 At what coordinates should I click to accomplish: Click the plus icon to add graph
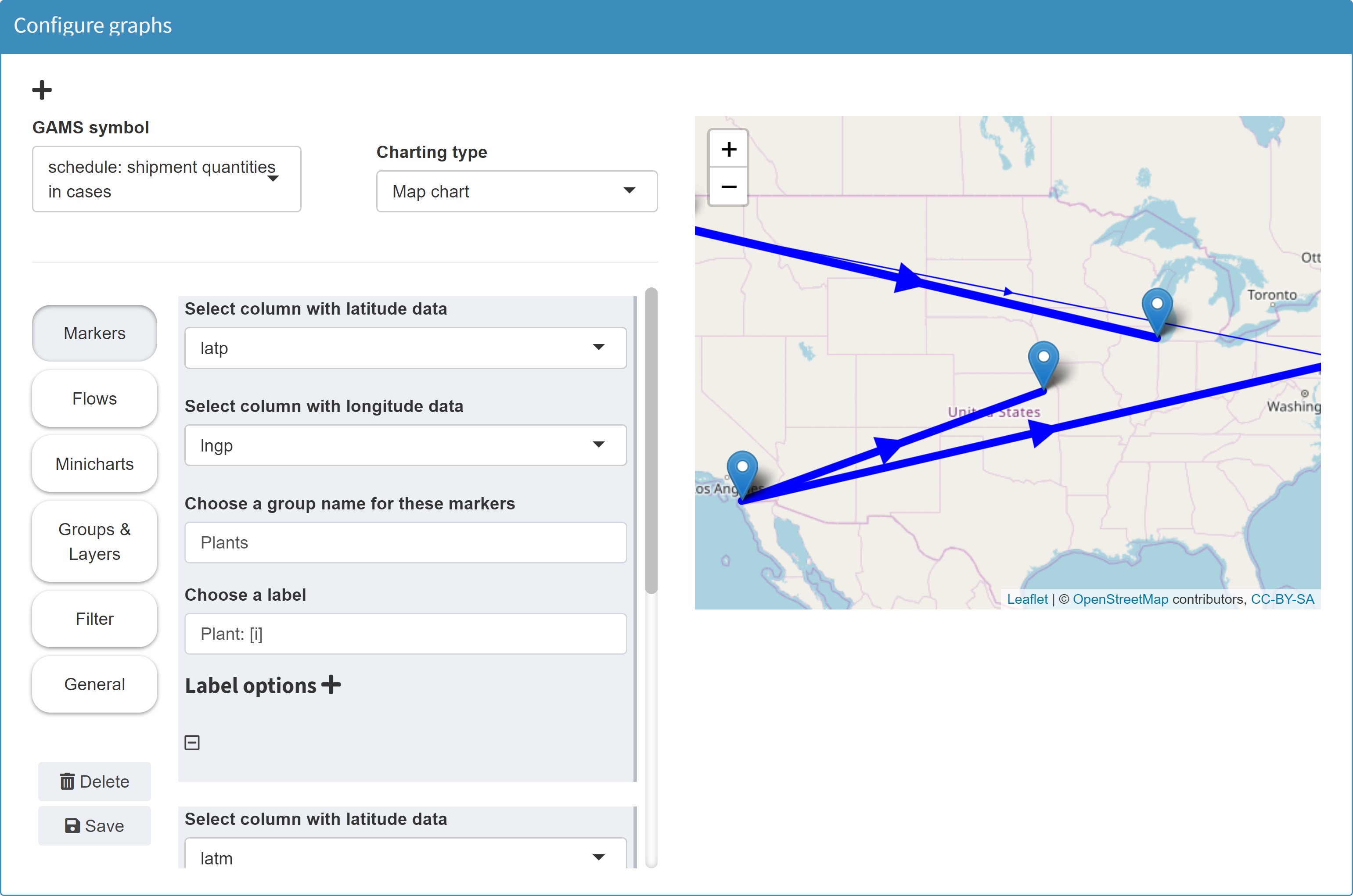pyautogui.click(x=42, y=90)
